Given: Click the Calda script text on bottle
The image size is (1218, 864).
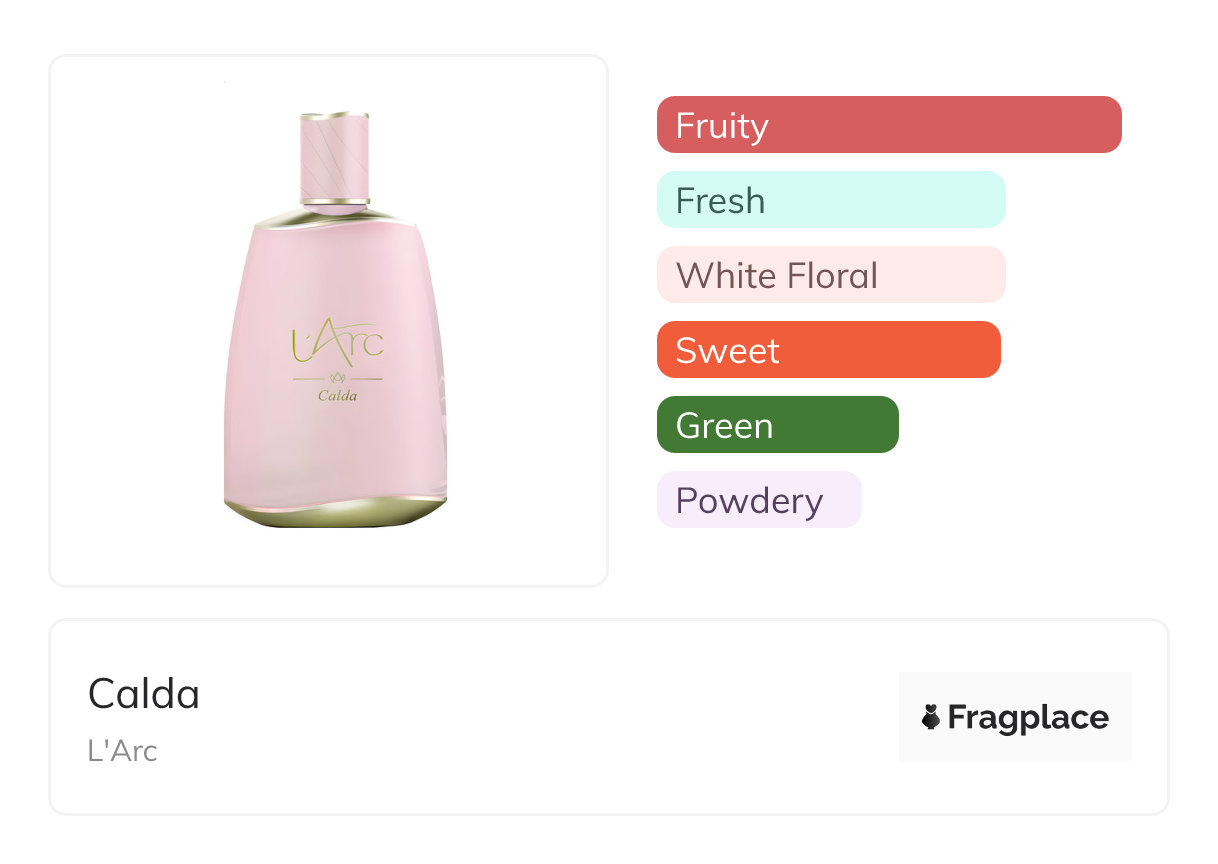Looking at the screenshot, I should (337, 395).
